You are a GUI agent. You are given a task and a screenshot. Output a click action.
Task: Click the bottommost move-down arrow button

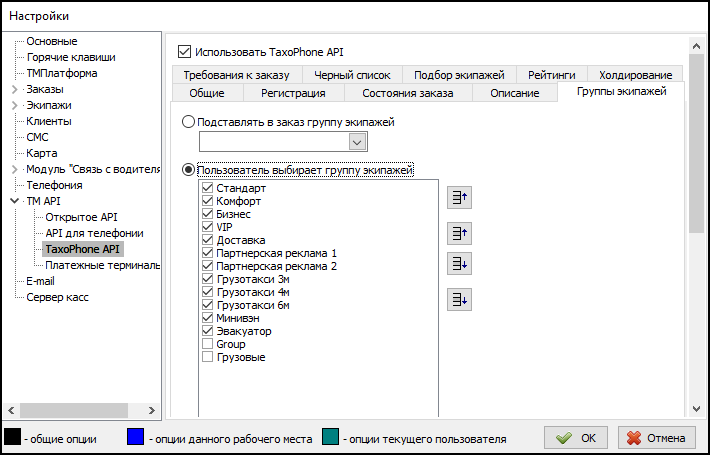[460, 299]
